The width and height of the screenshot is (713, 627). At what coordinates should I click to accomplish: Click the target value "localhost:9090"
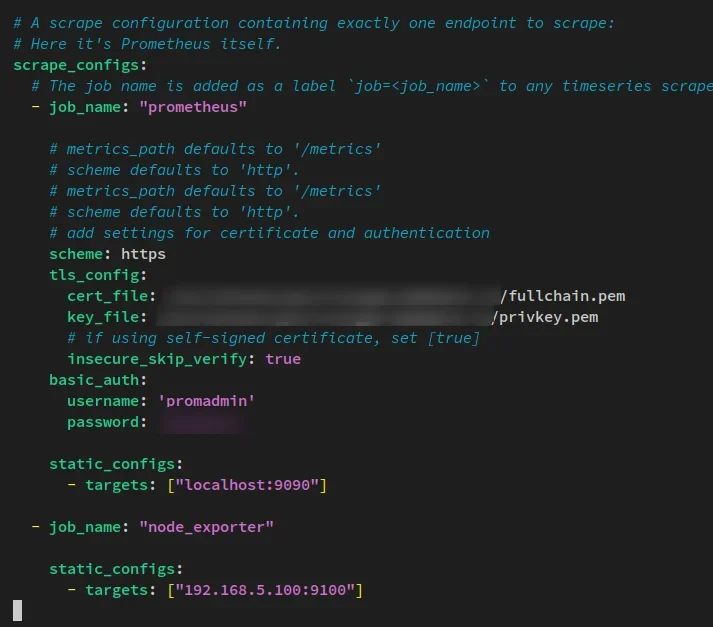pyautogui.click(x=247, y=485)
